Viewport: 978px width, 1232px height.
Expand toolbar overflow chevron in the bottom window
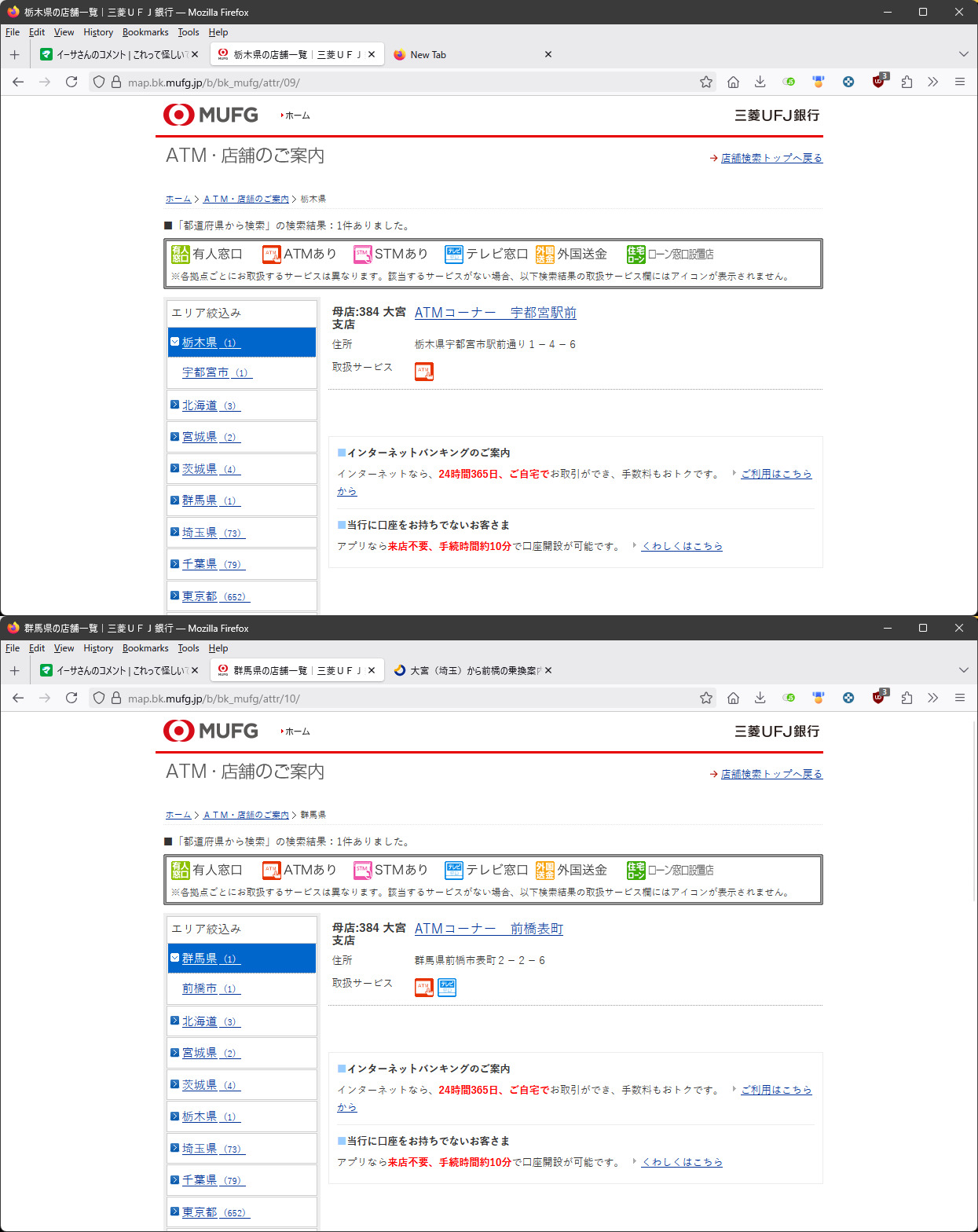[x=932, y=698]
